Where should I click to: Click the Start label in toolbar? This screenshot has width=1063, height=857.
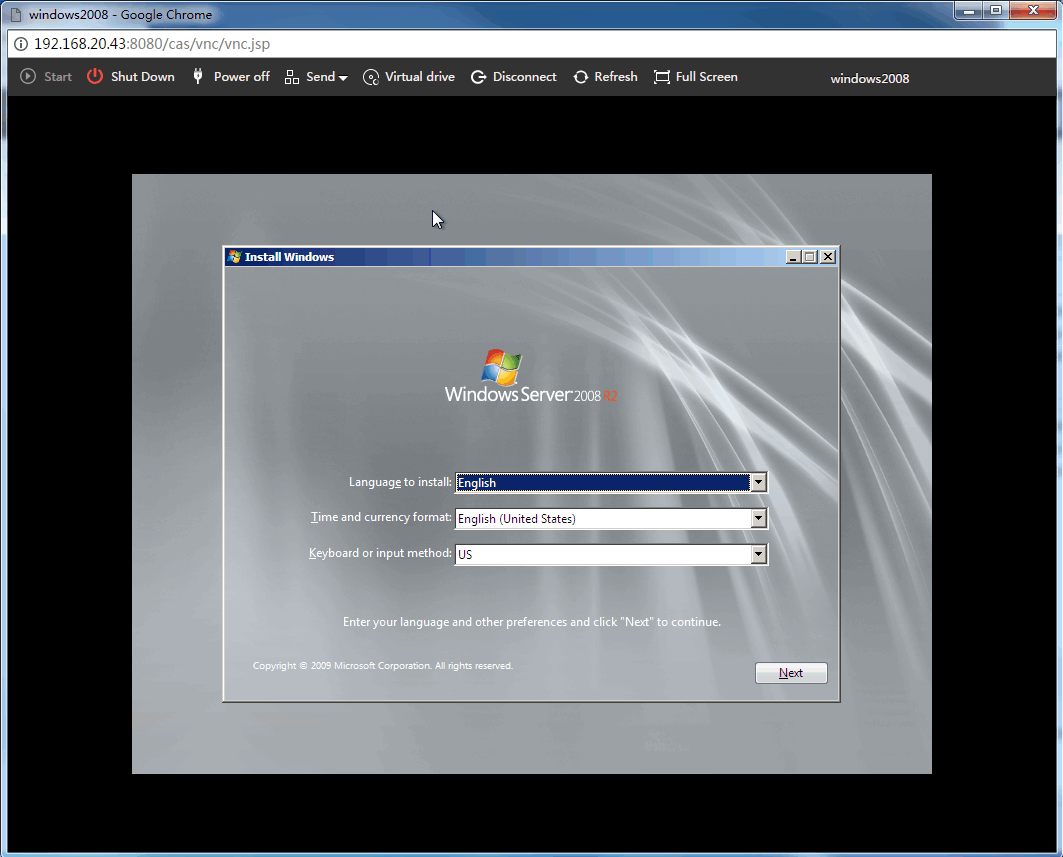[x=58, y=77]
